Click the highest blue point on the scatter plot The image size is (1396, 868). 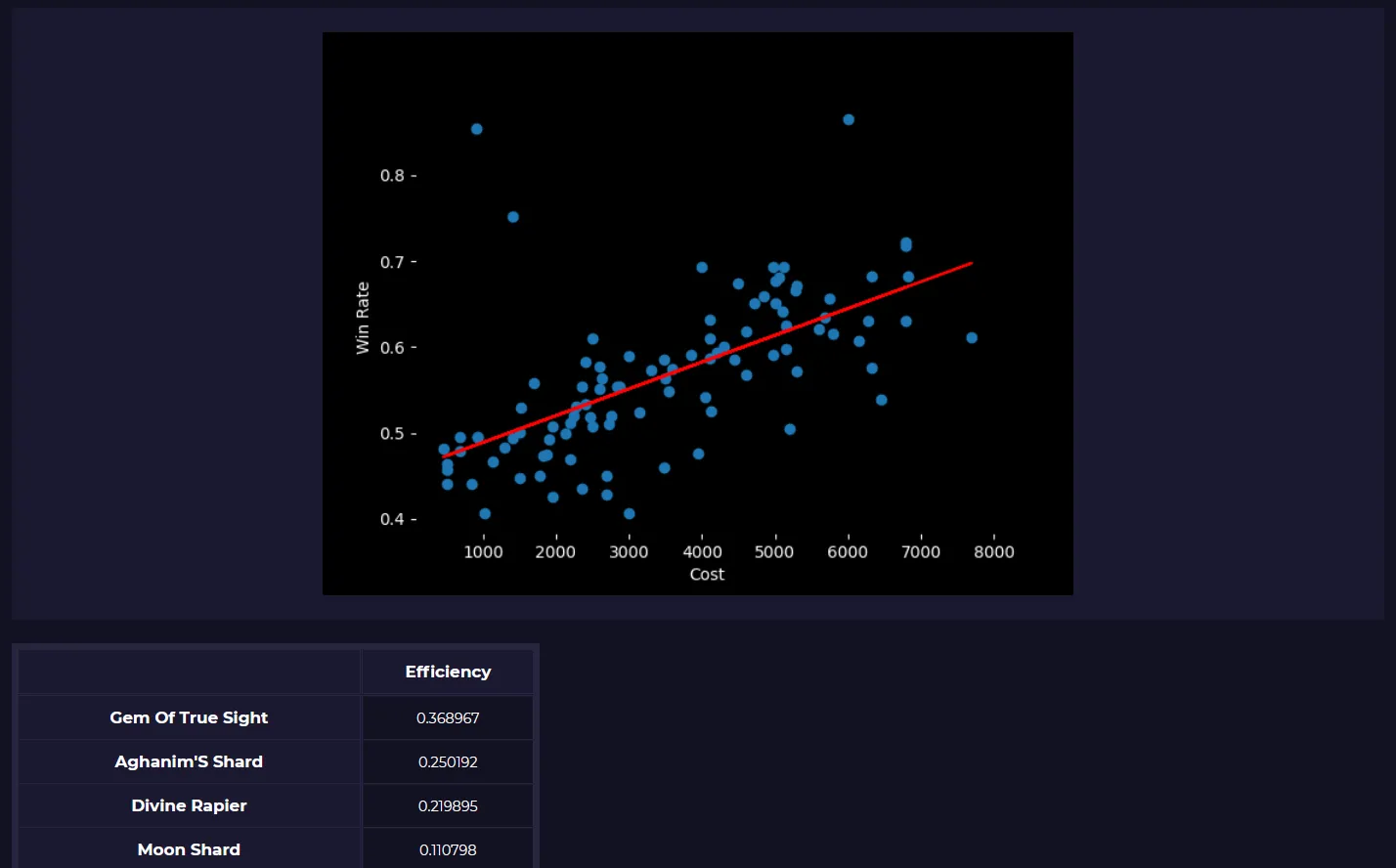click(x=847, y=118)
